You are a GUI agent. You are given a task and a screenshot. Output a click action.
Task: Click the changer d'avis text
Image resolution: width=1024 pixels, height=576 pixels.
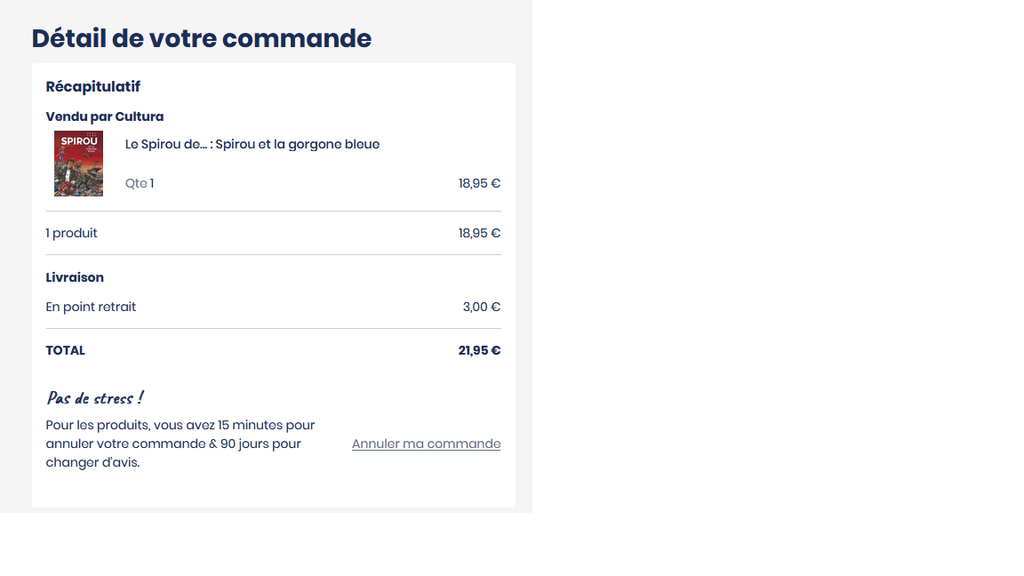[93, 463]
